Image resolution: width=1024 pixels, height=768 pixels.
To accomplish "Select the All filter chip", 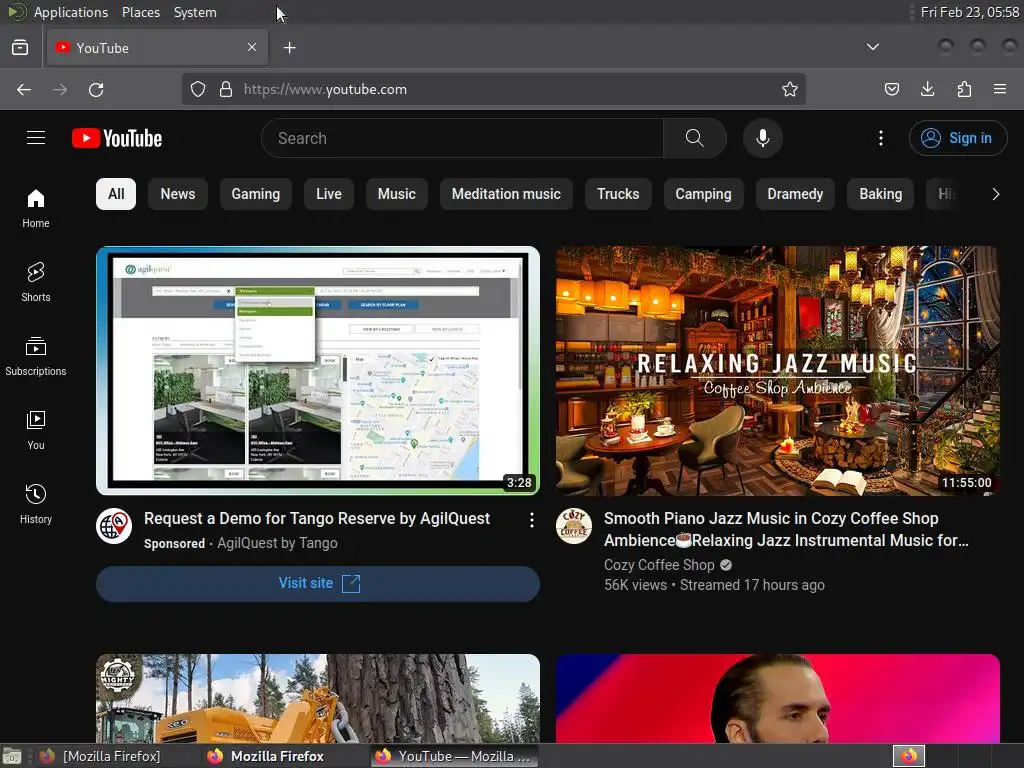I will (116, 194).
